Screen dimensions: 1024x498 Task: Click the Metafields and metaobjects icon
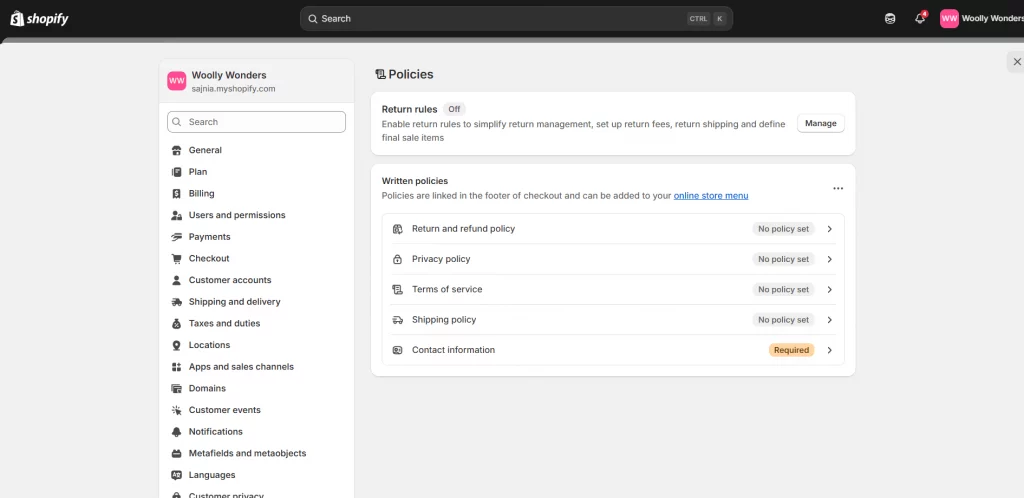point(176,453)
